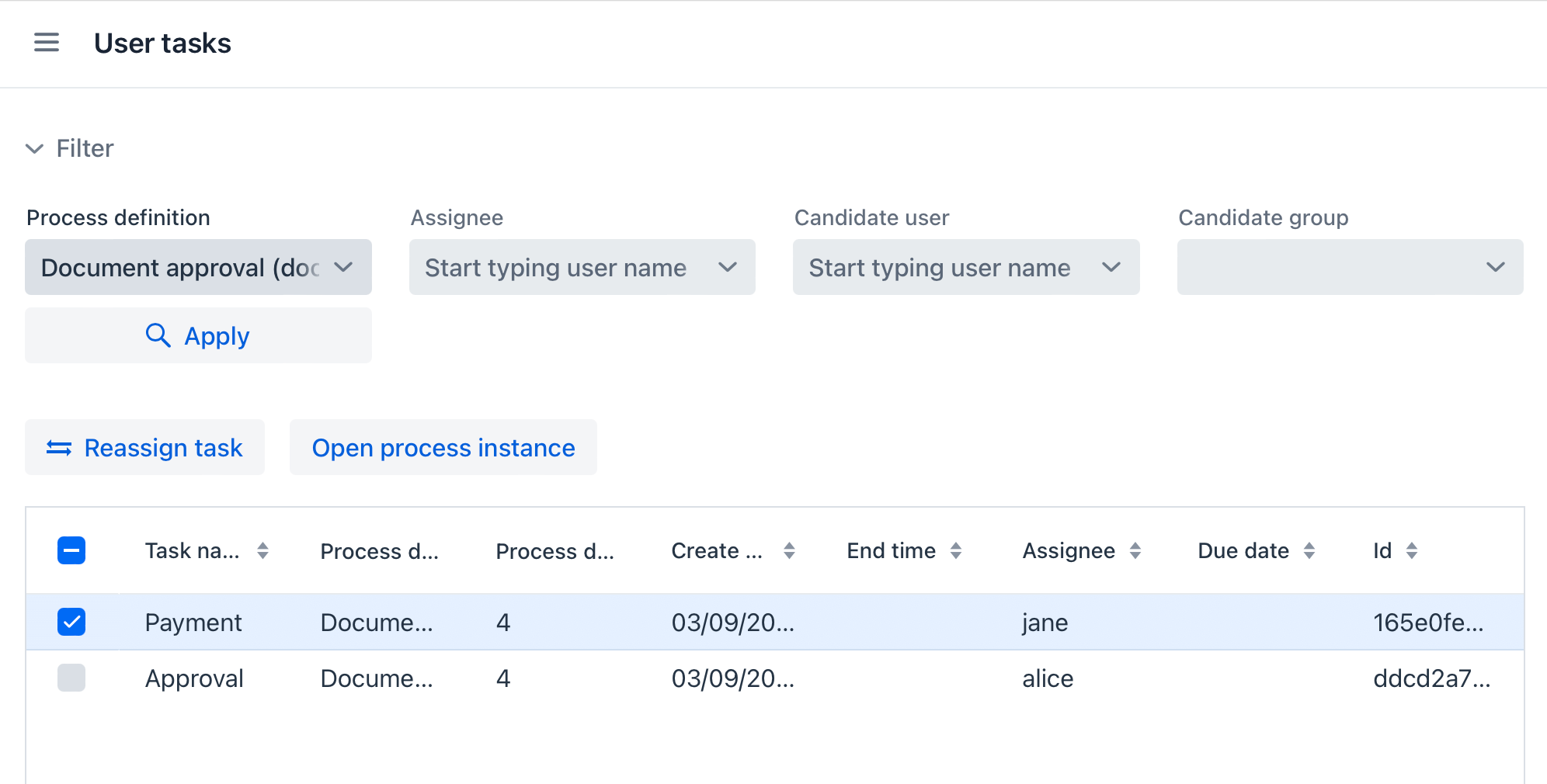Check the Approval task row
This screenshot has height=784, width=1547.
click(x=71, y=678)
